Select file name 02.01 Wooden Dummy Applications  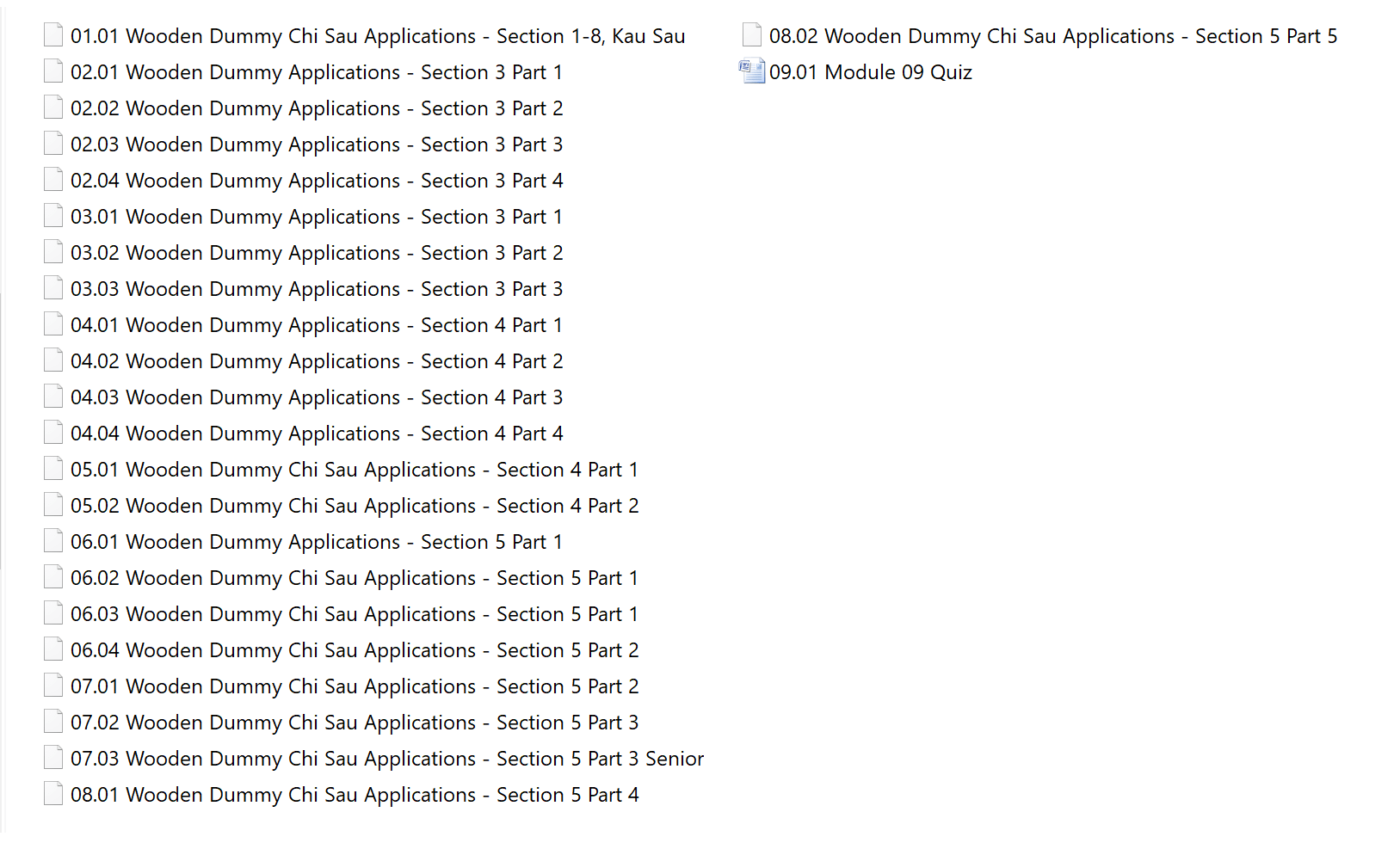point(316,72)
